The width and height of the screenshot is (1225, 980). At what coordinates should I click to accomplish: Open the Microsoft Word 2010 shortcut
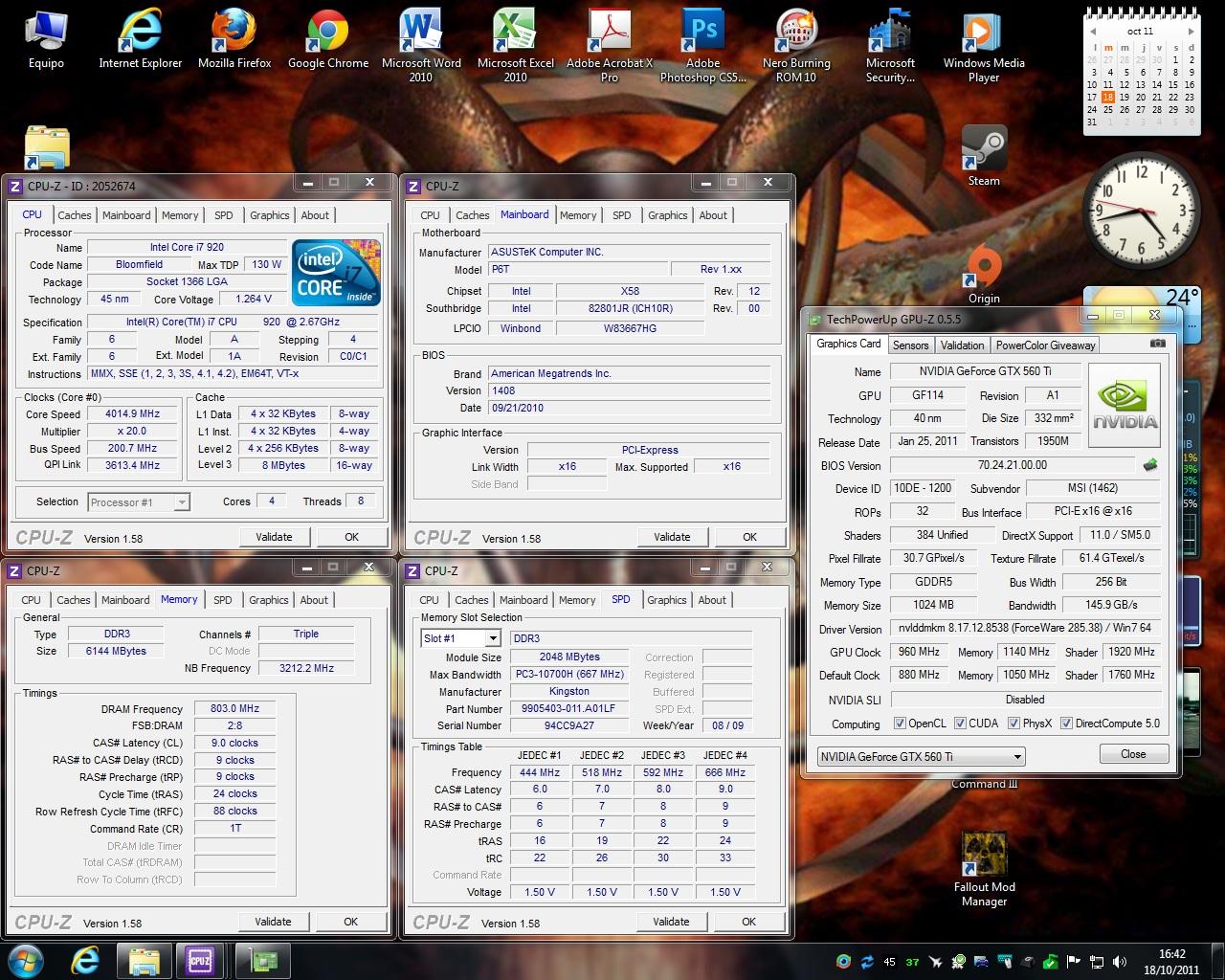421,46
